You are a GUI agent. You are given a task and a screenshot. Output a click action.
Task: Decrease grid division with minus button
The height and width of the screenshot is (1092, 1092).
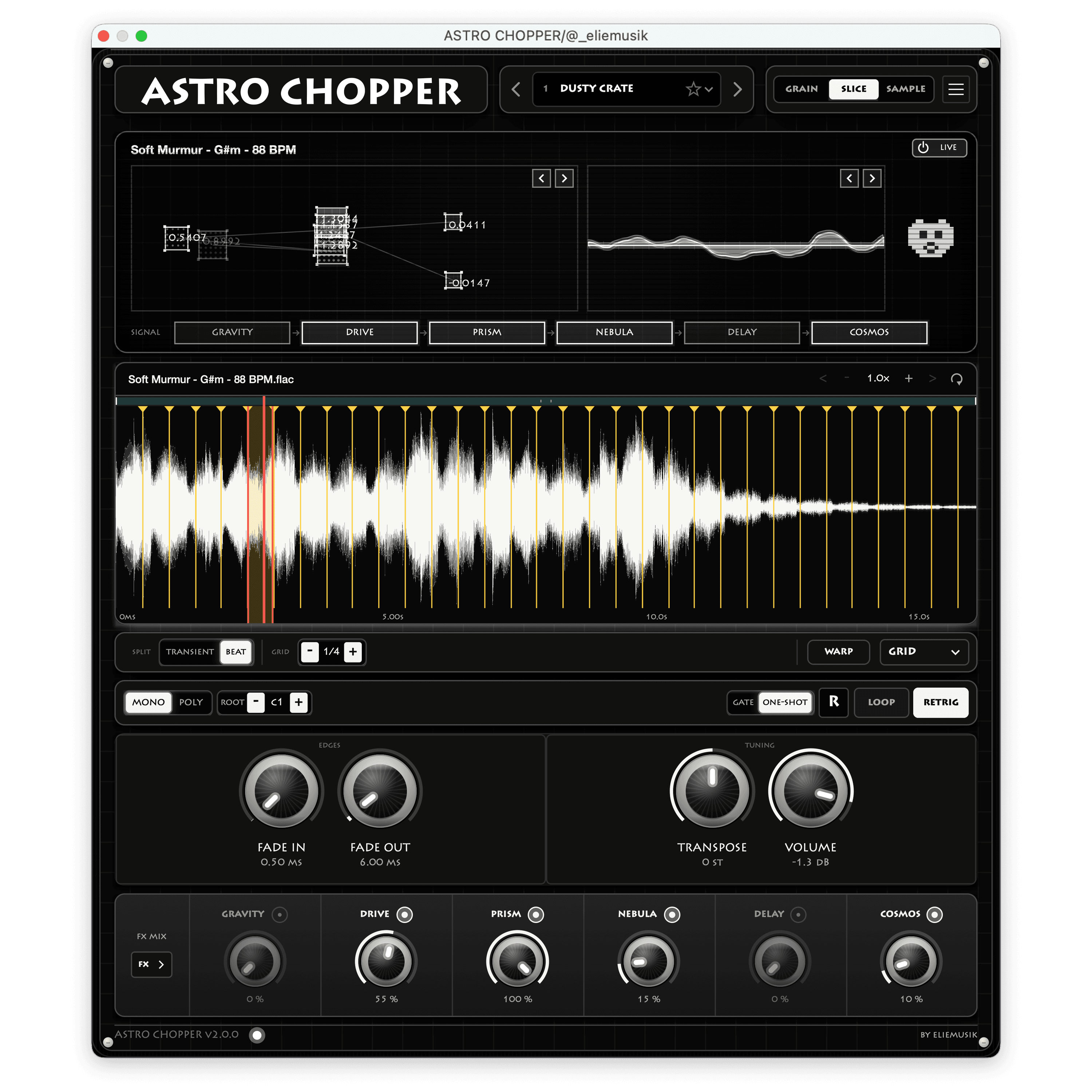[x=310, y=652]
